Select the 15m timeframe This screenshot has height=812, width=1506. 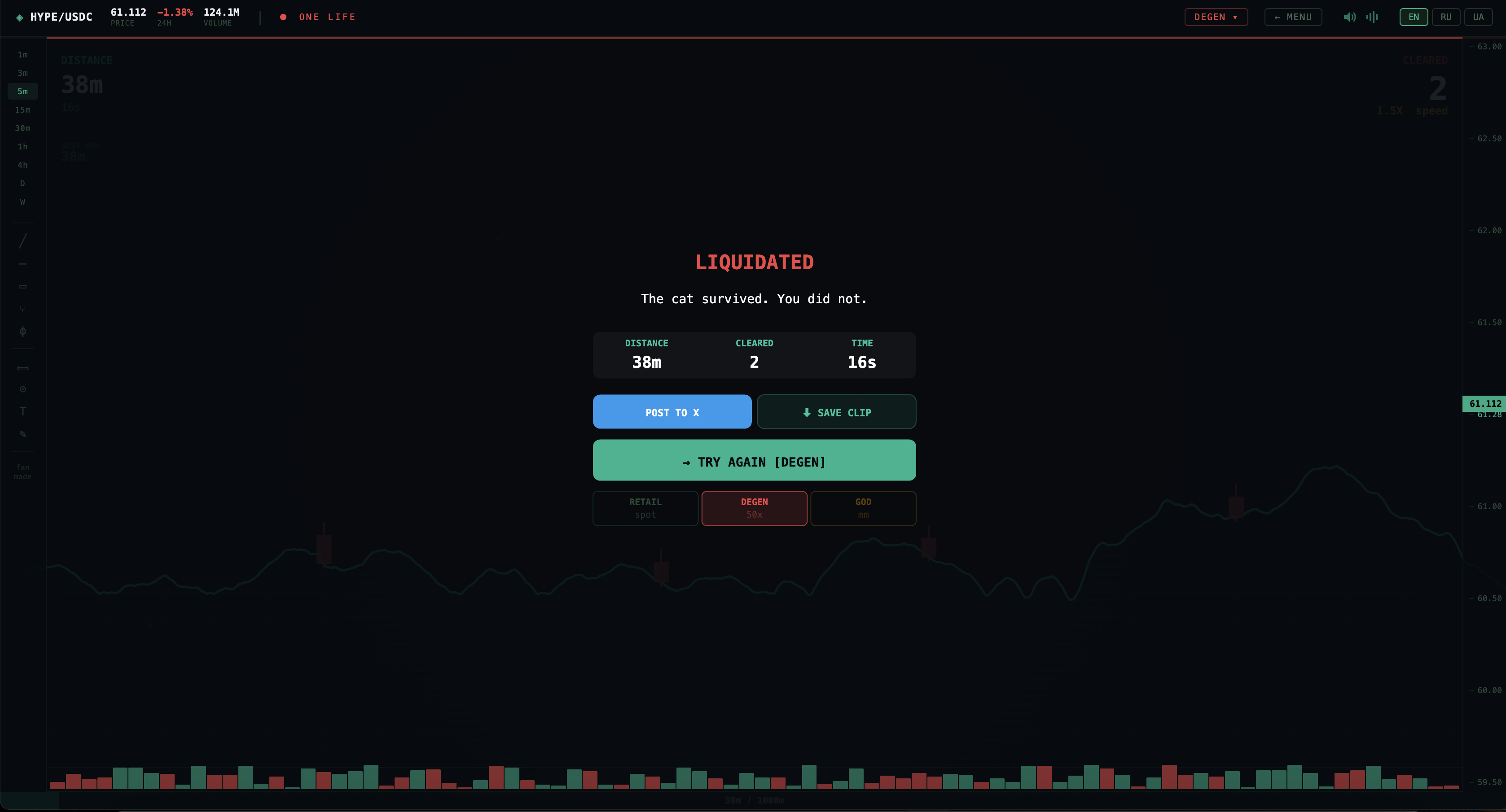point(23,110)
